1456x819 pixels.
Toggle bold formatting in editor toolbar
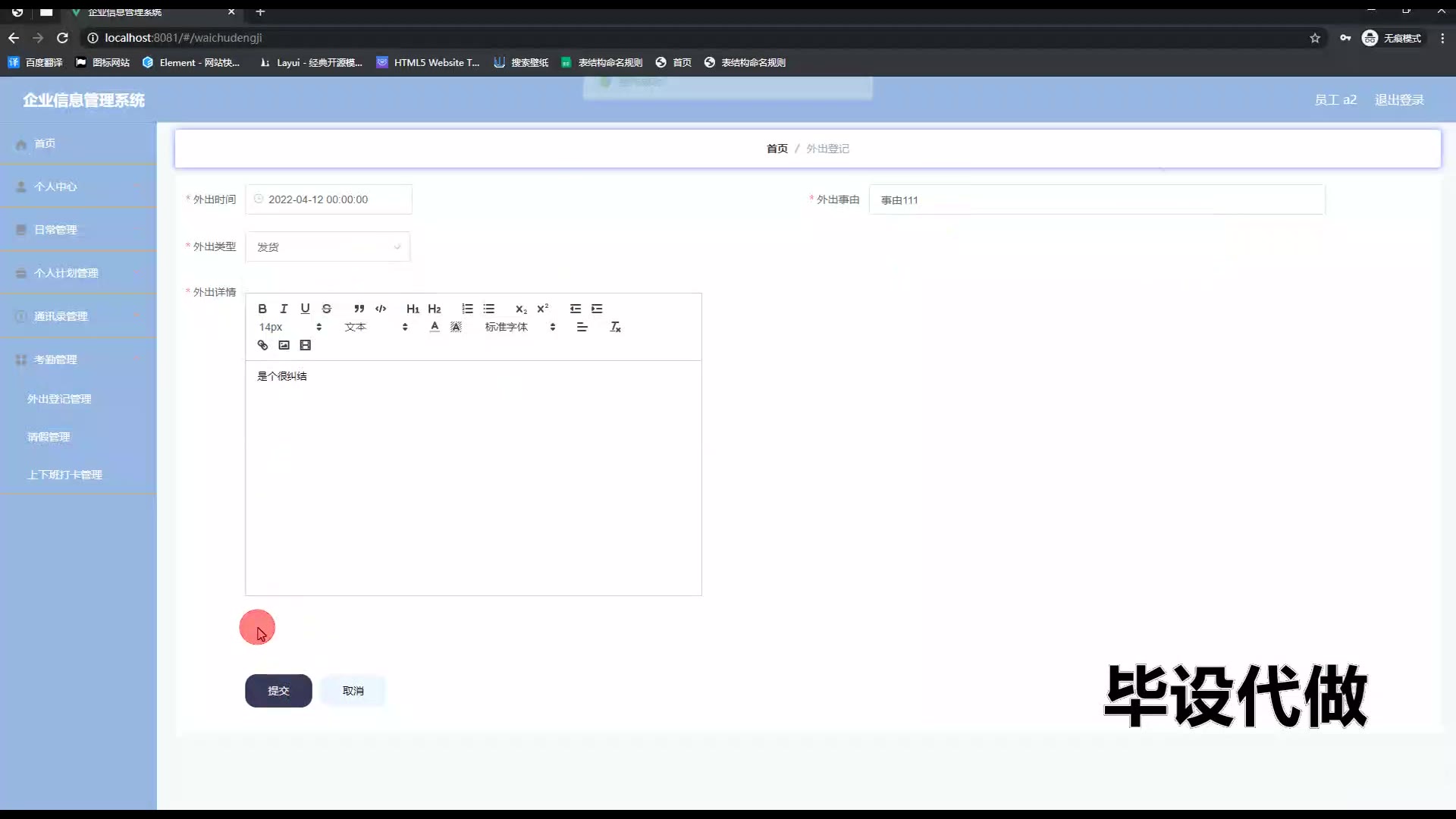pyautogui.click(x=262, y=309)
